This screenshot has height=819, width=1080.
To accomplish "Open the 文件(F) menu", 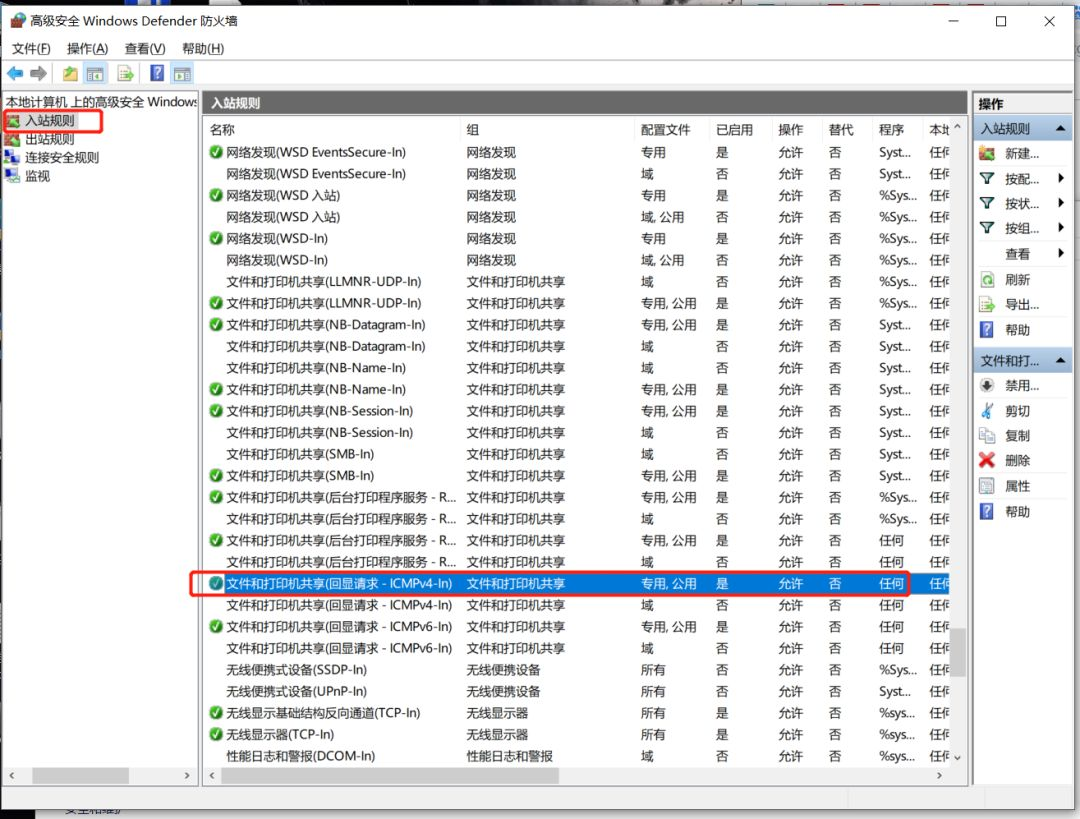I will point(31,48).
